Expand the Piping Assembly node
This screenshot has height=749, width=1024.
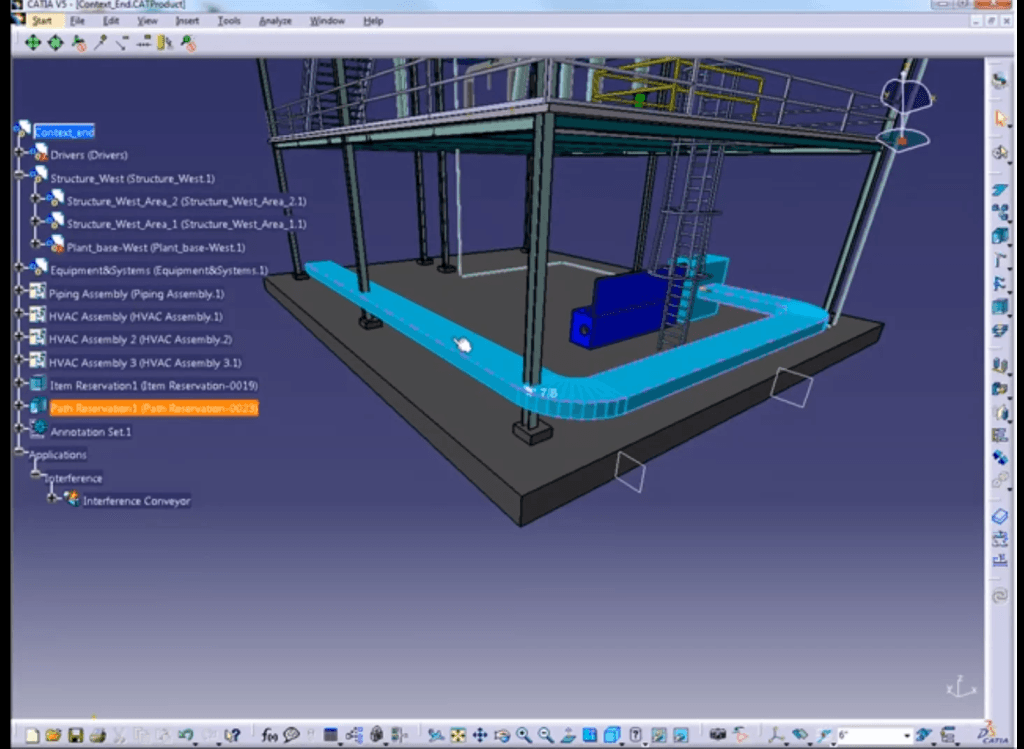coord(19,294)
